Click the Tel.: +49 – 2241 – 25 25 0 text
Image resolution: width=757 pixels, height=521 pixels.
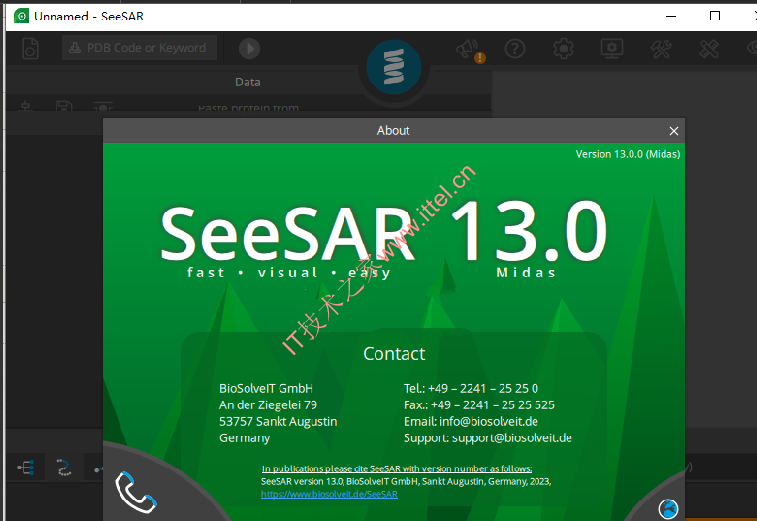coord(471,389)
